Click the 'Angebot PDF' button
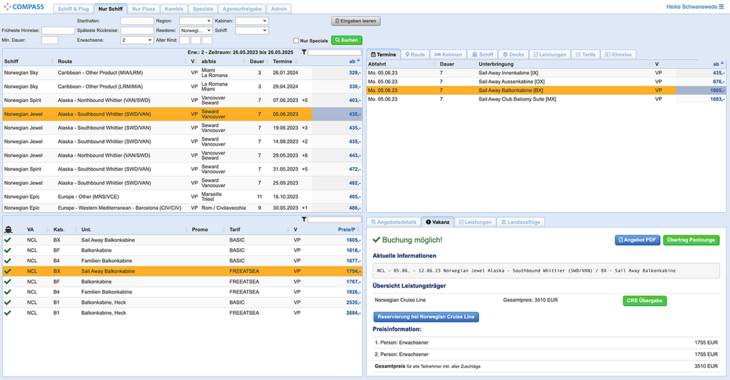The image size is (730, 380). click(637, 240)
